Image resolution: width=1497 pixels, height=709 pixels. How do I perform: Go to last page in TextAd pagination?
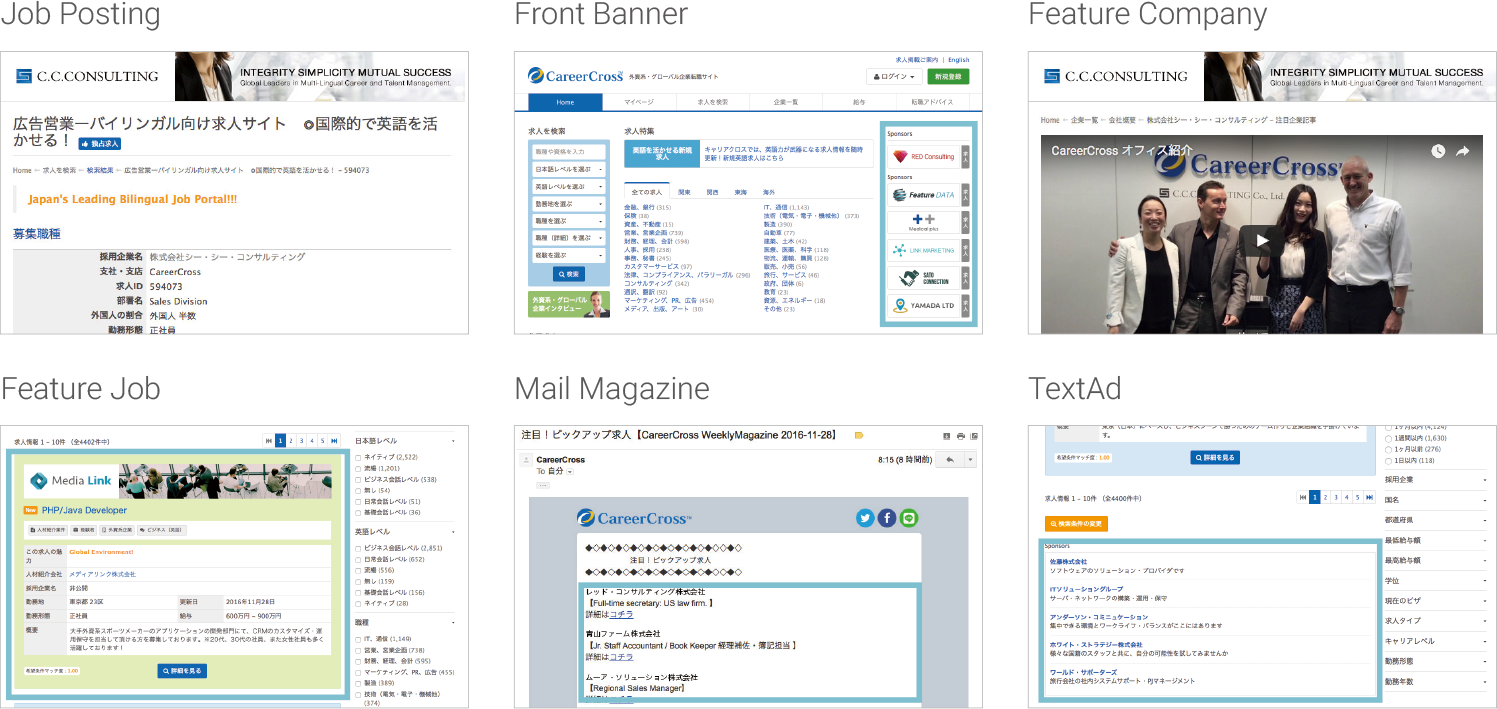coord(1369,497)
